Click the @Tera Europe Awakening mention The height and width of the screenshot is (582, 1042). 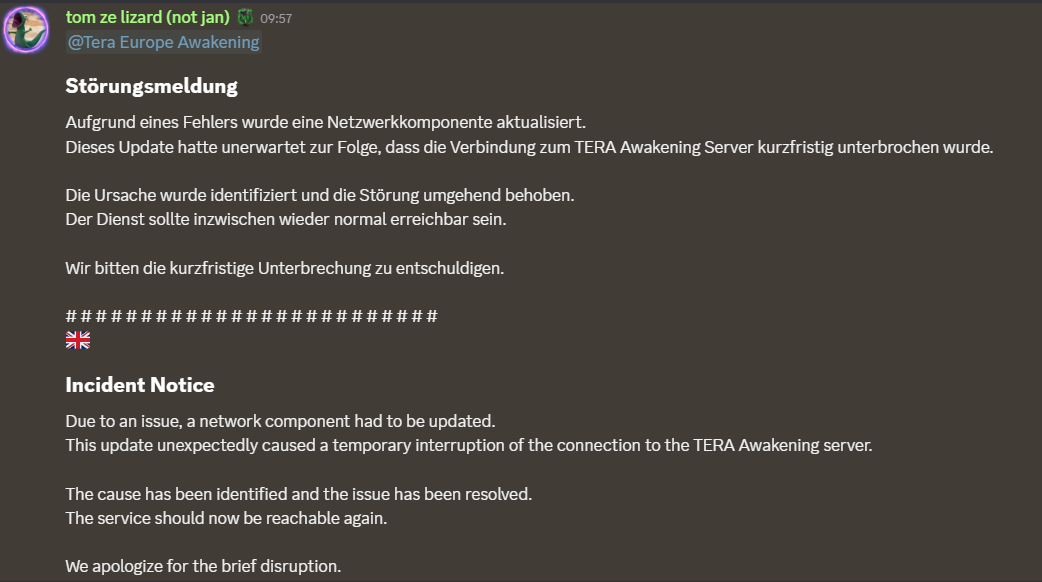163,42
